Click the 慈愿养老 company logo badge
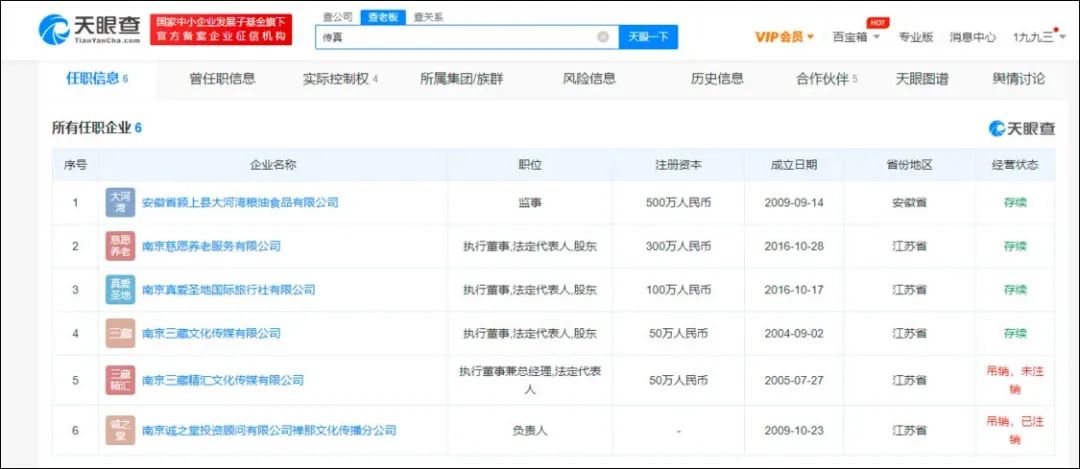This screenshot has height=469, width=1080. coord(120,246)
